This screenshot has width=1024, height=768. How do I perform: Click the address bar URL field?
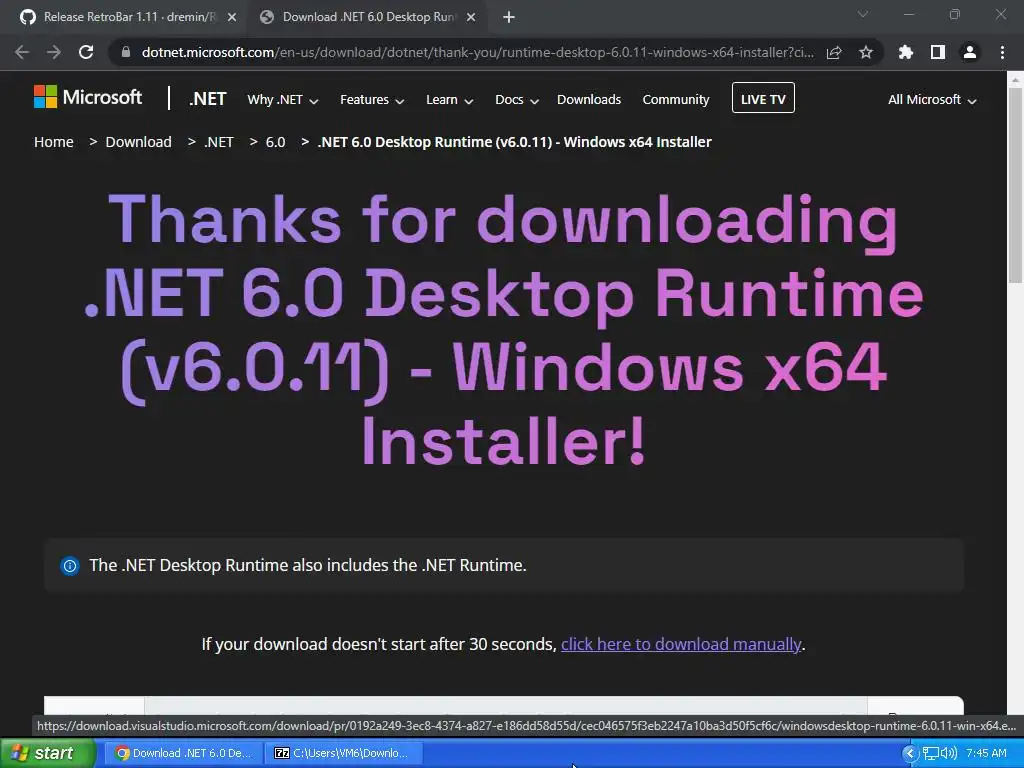click(x=477, y=52)
